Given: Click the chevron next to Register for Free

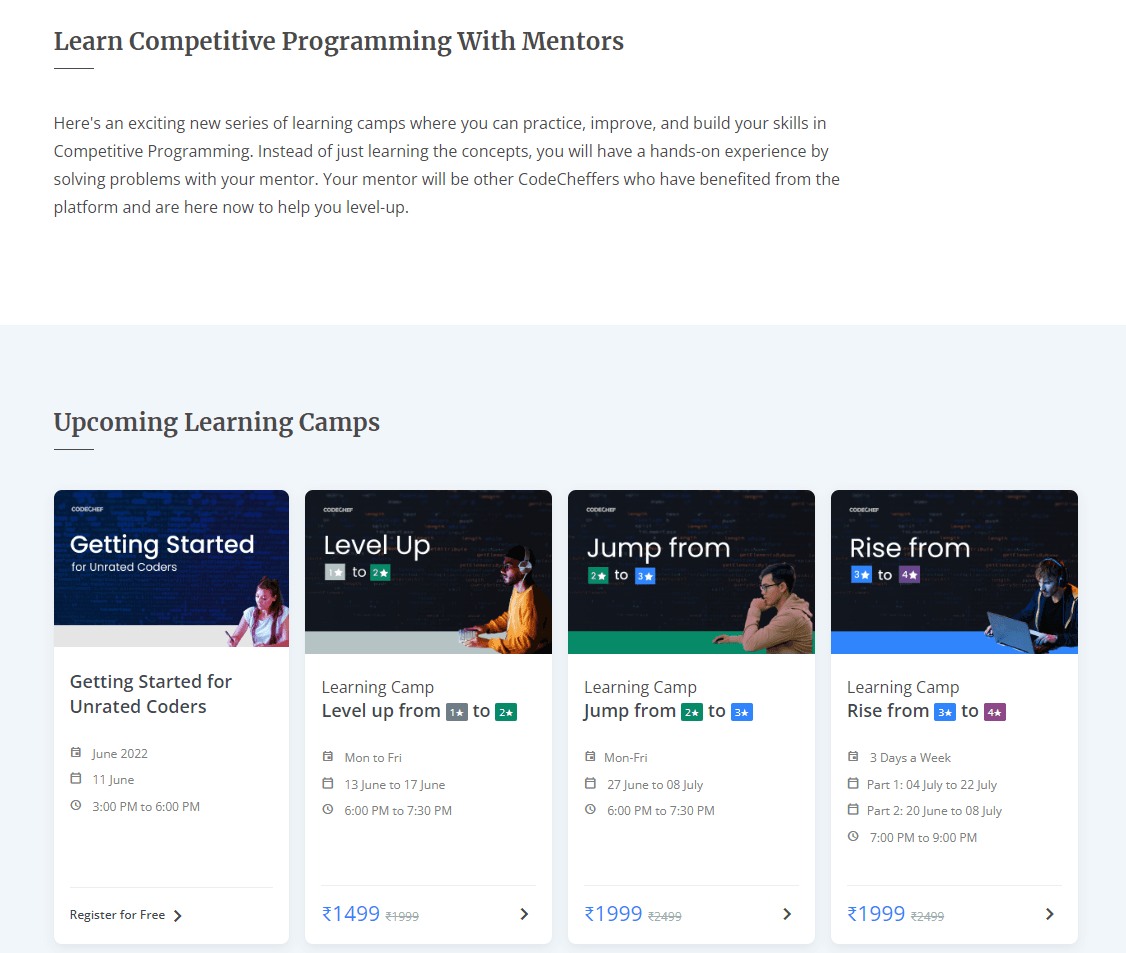Looking at the screenshot, I should coord(177,916).
